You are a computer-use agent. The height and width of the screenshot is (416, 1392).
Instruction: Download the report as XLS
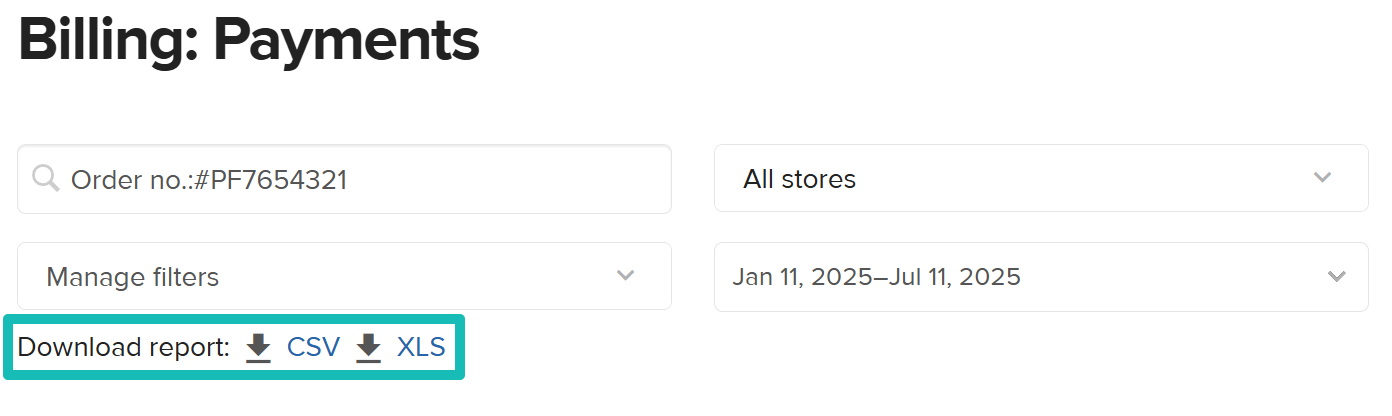click(x=421, y=348)
